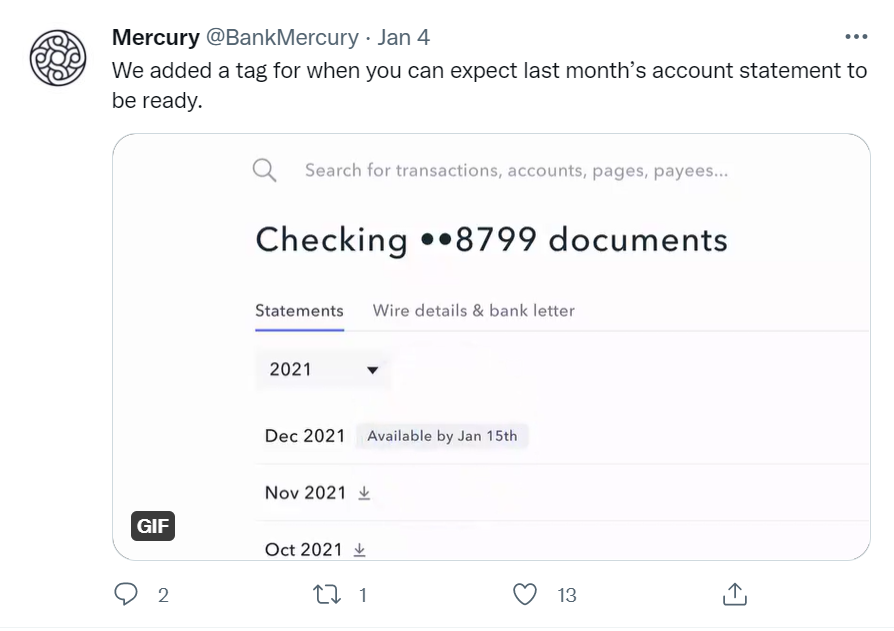Click the Mercury profile avatar

59,57
